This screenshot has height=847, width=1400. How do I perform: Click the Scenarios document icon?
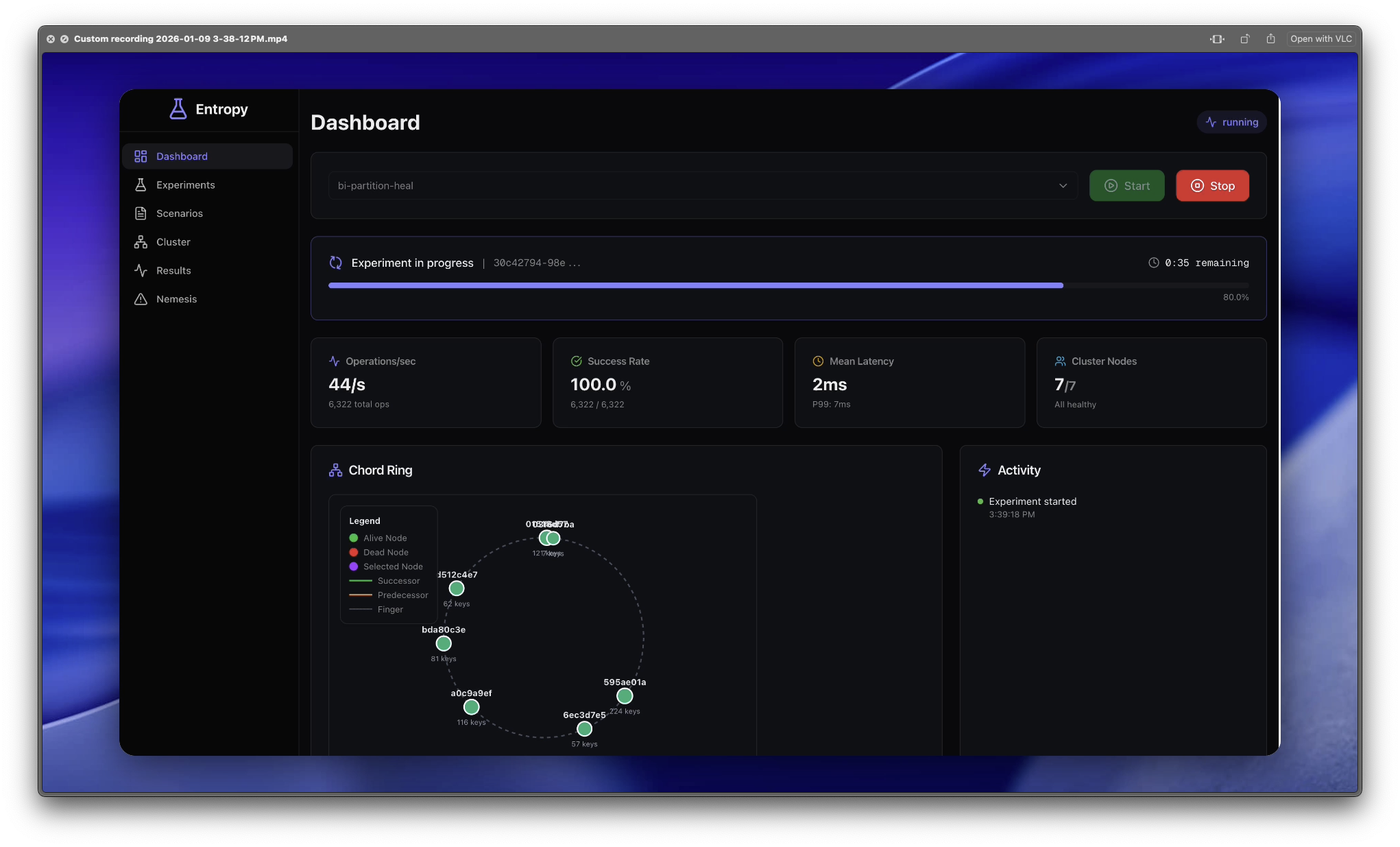point(141,213)
